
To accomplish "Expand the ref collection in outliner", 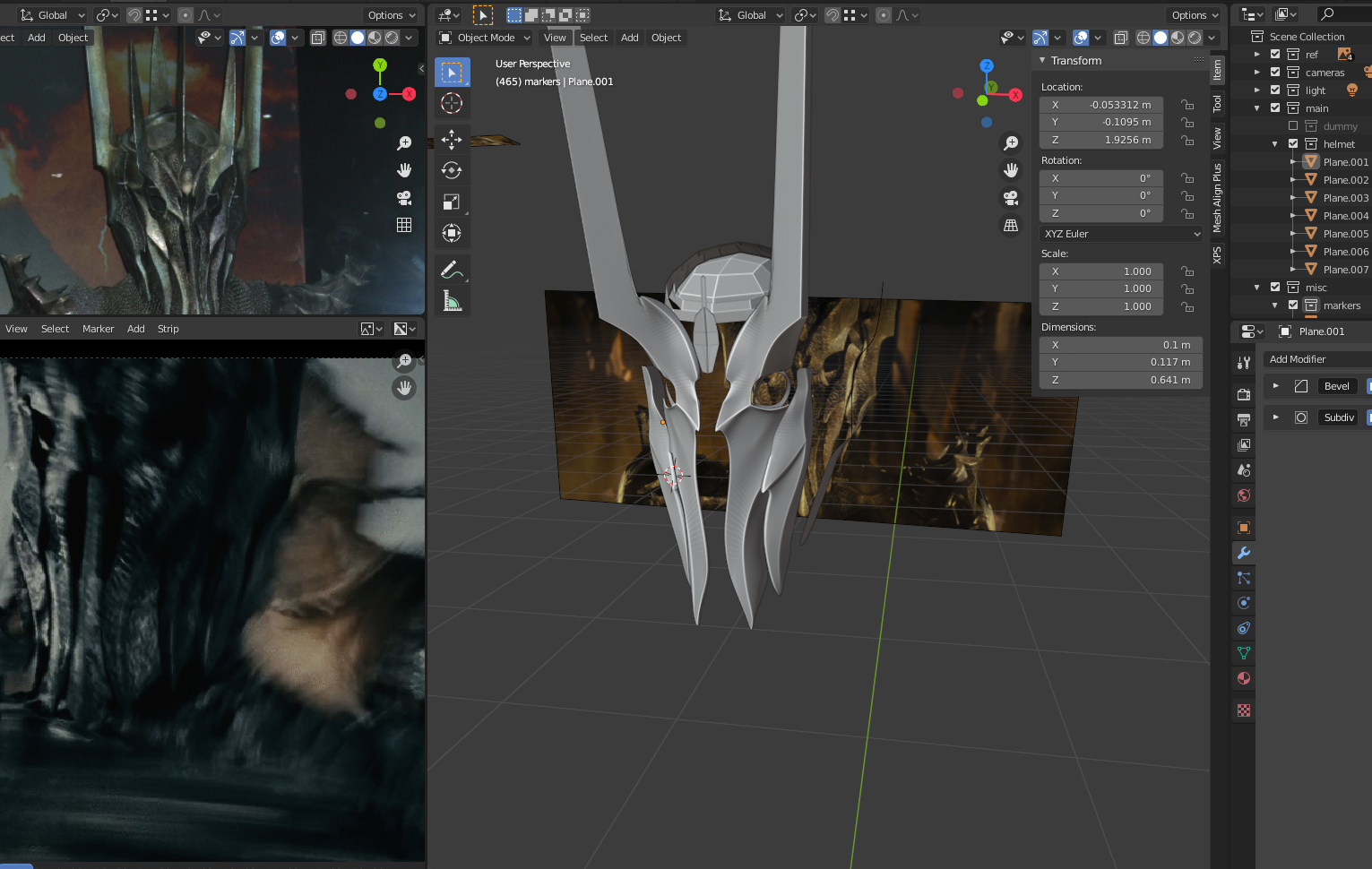I will pyautogui.click(x=1257, y=55).
